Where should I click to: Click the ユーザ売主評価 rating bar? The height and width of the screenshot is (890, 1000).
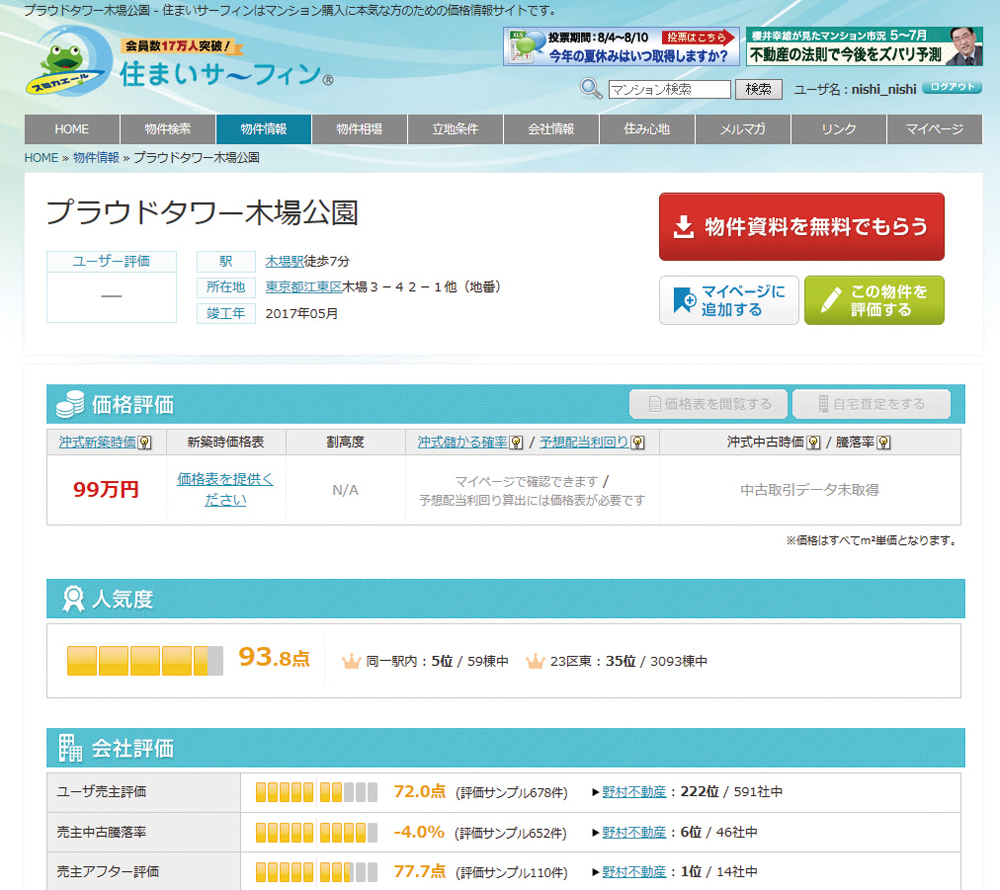pyautogui.click(x=316, y=792)
